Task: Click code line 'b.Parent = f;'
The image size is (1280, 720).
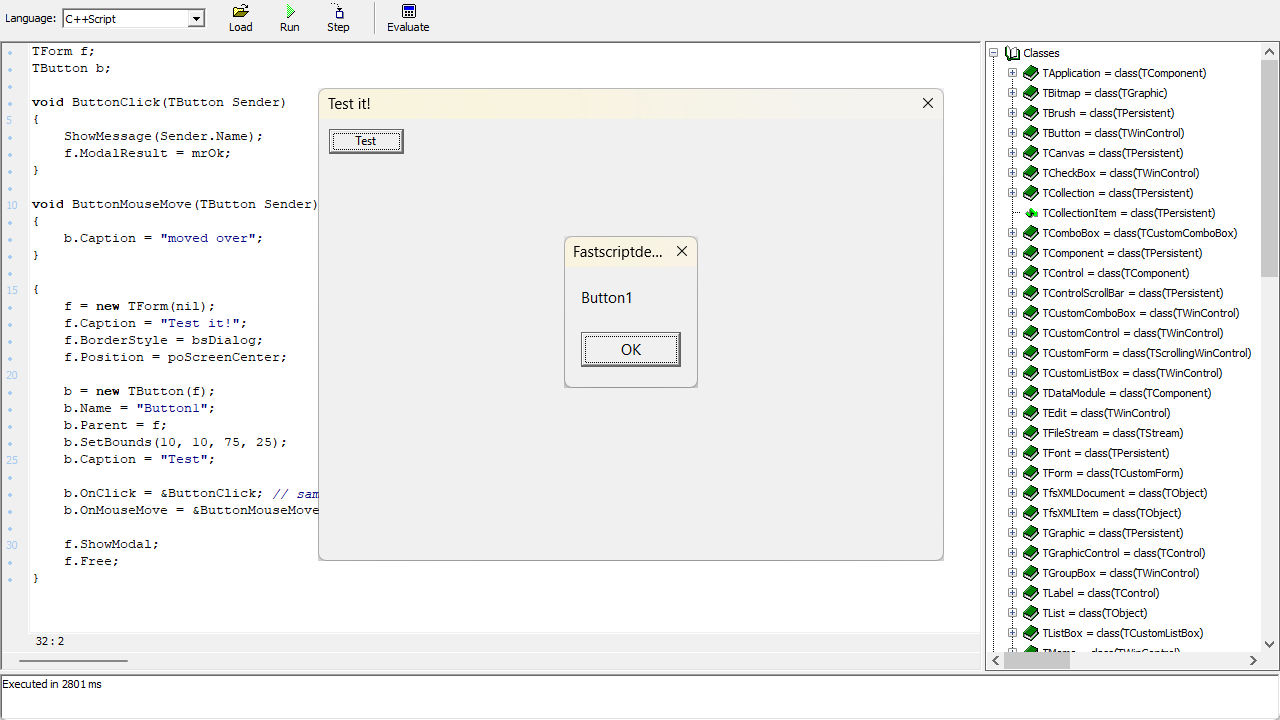Action: click(116, 425)
